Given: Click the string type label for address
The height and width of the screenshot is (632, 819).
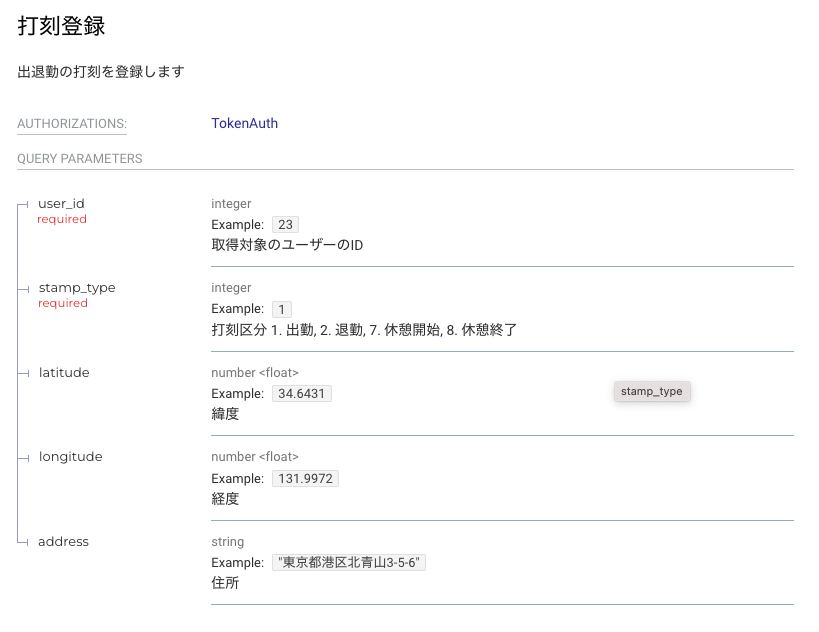Looking at the screenshot, I should tap(228, 542).
